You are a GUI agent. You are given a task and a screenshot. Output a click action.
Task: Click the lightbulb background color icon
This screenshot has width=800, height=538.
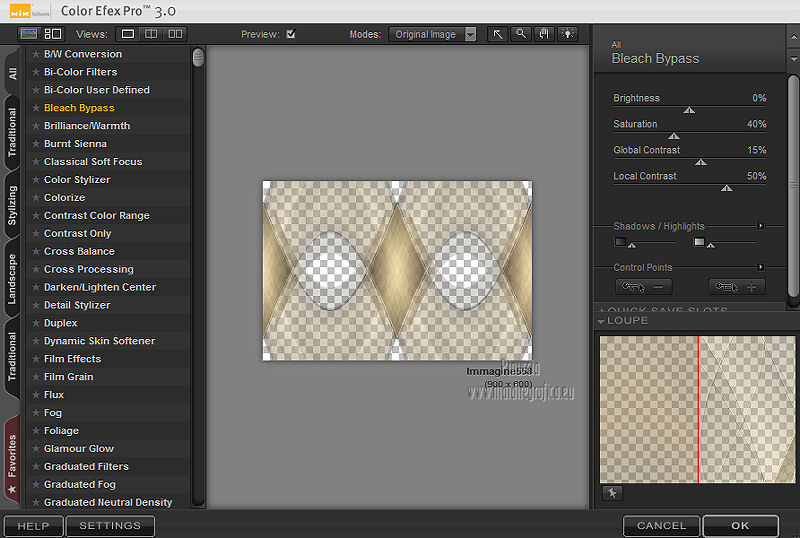[568, 34]
